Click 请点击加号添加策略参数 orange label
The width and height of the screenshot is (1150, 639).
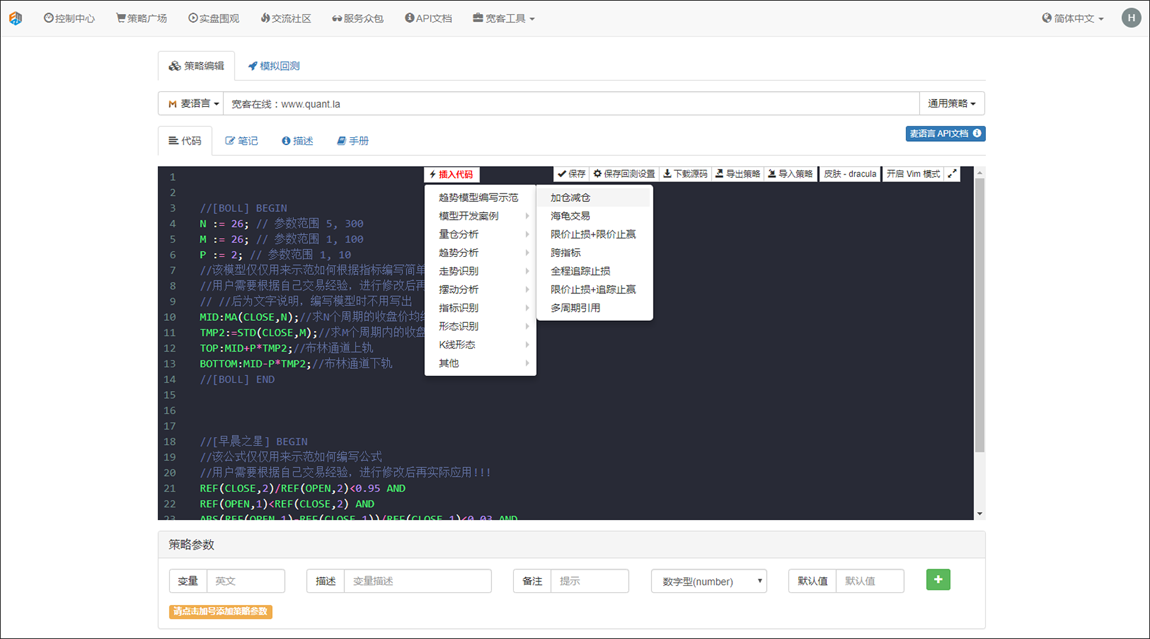tap(220, 611)
